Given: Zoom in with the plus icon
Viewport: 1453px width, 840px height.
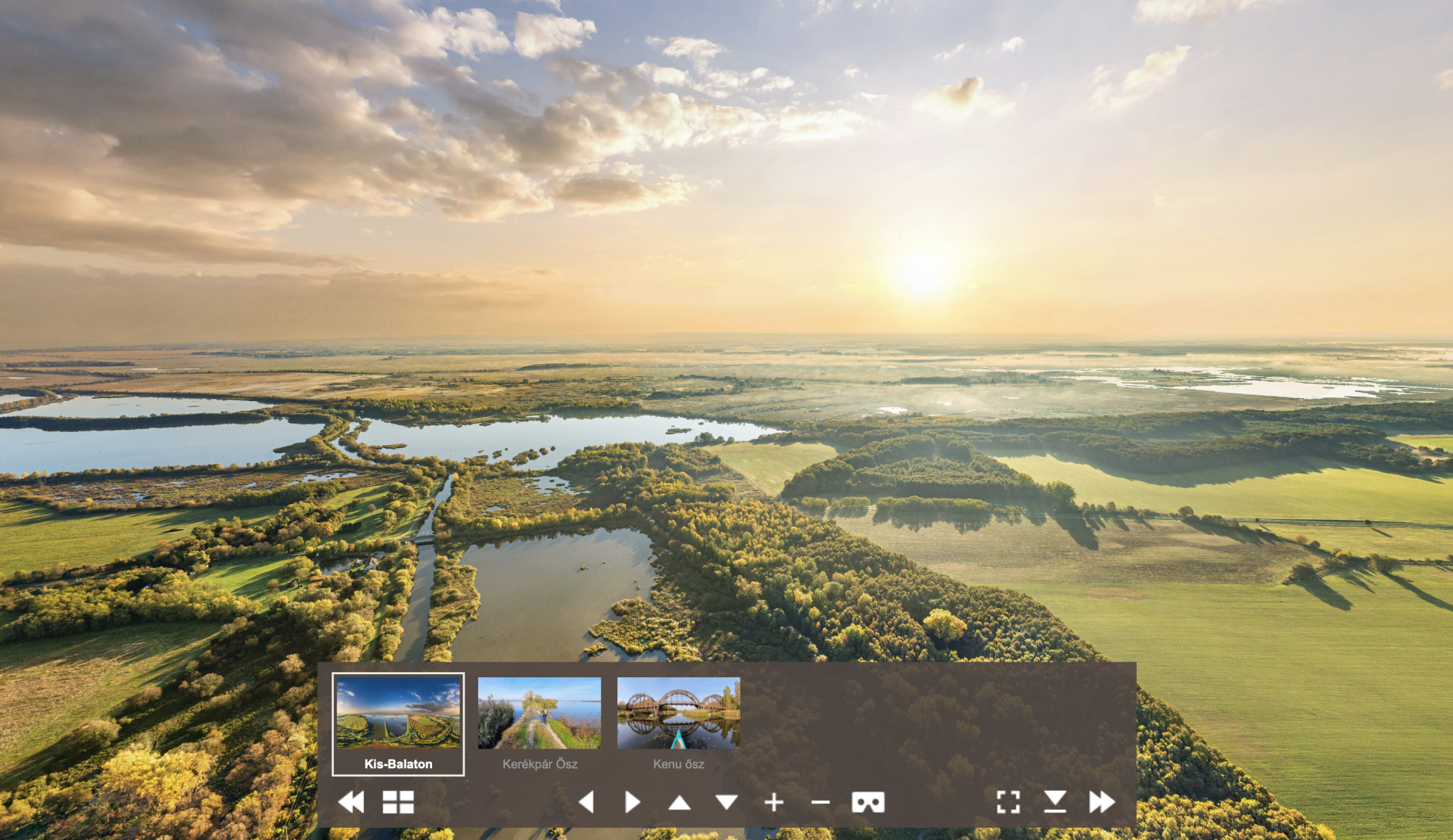Looking at the screenshot, I should (773, 802).
